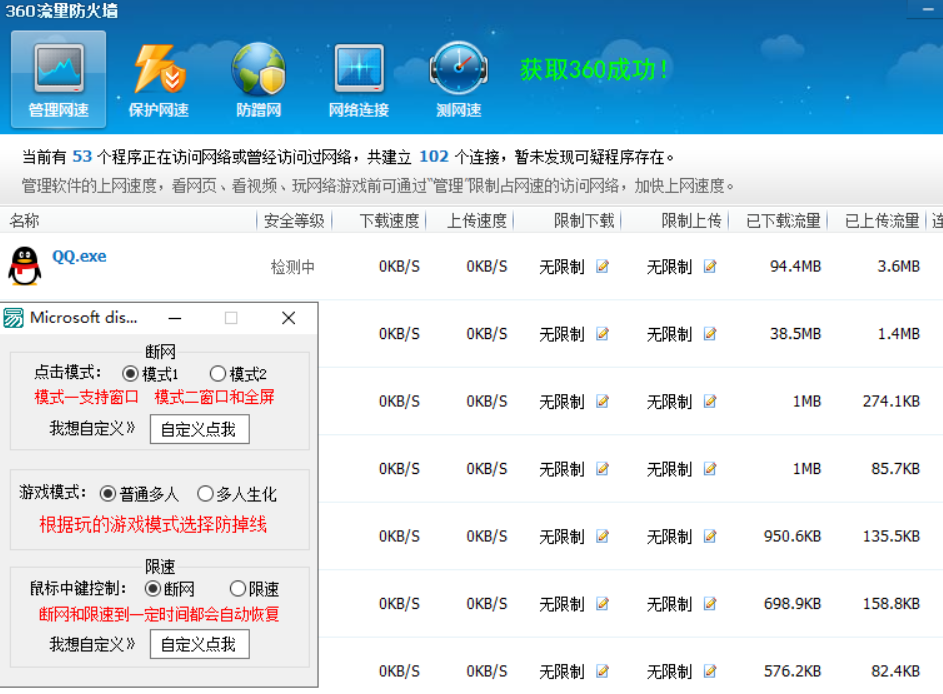Edit upload limit in the 698.9KB row

710,603
